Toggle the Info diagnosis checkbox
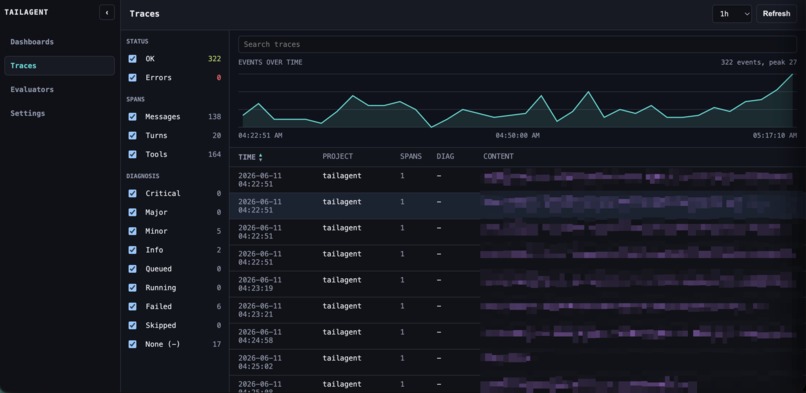806x393 pixels. click(x=133, y=250)
